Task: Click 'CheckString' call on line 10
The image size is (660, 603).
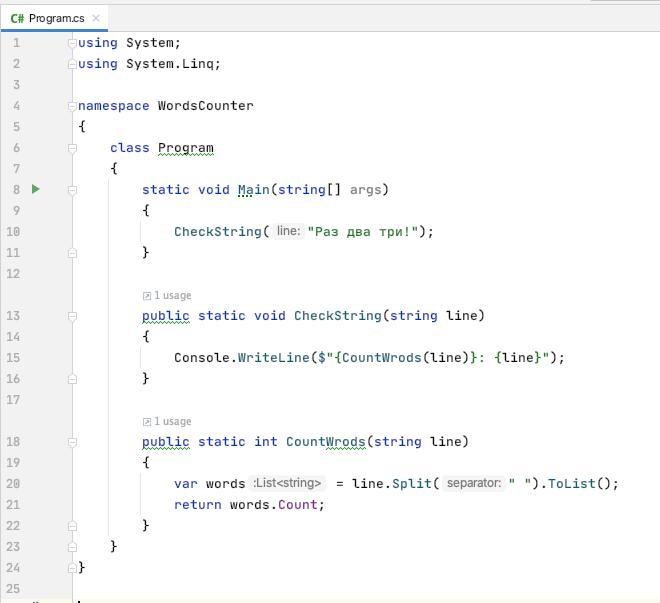Action: 218,231
